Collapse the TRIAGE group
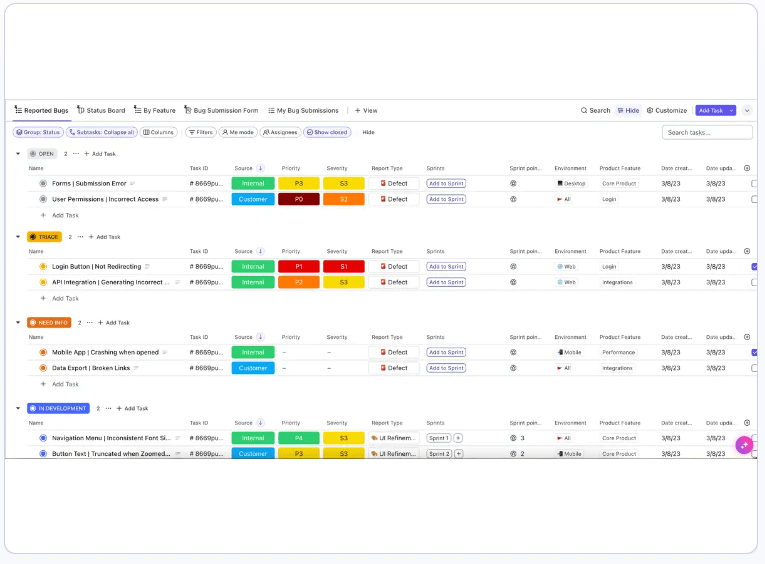The image size is (765, 564). (18, 237)
